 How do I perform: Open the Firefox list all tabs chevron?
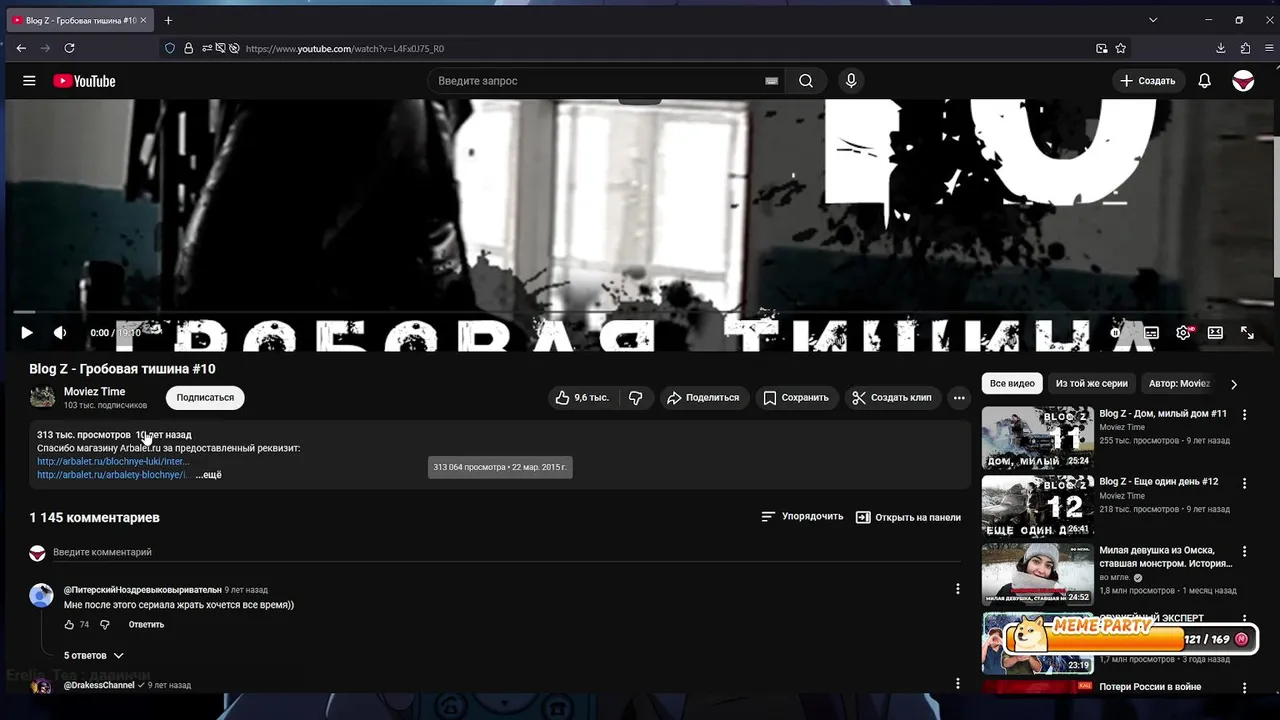(1153, 20)
